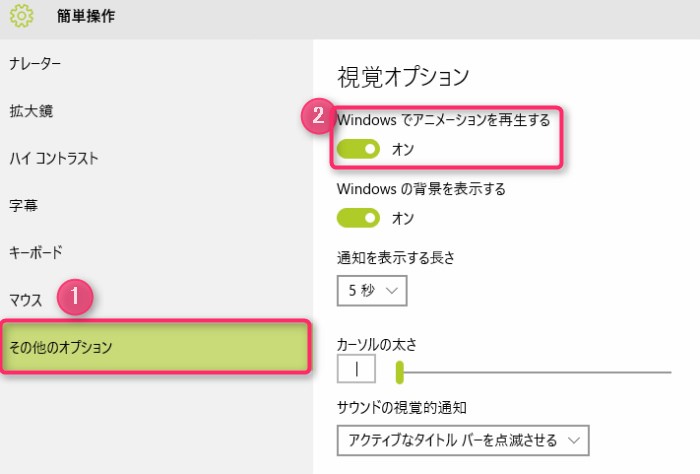Open the notification duration dropdown showing 5 秒
Screen dimensions: 700x474
[x=372, y=291]
